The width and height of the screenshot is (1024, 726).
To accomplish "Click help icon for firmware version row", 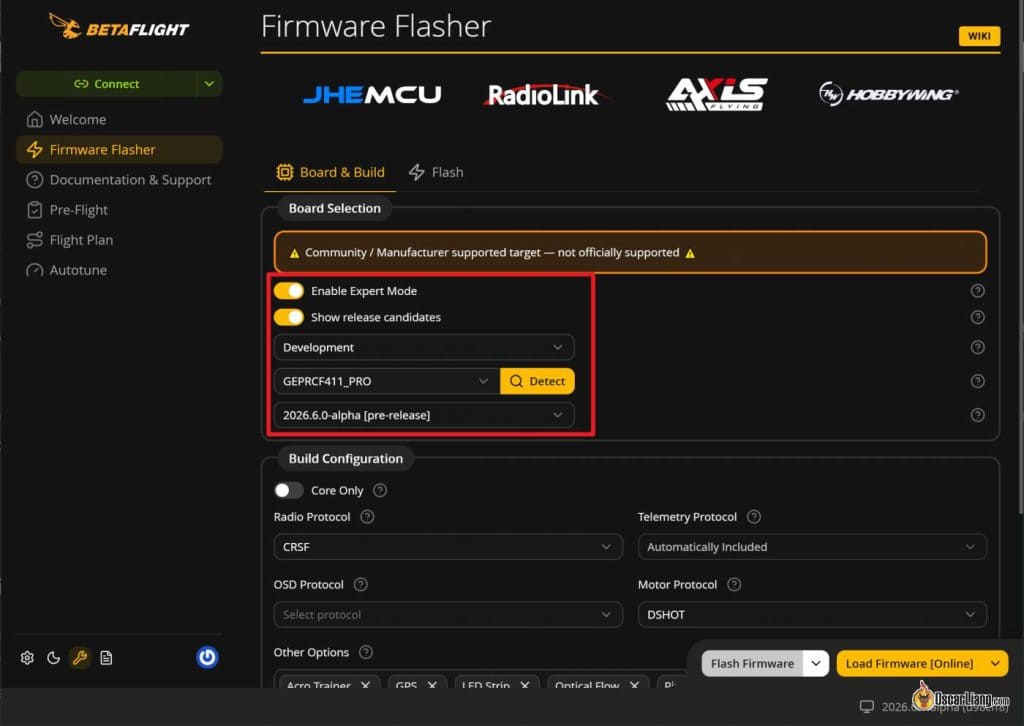I will (x=977, y=415).
